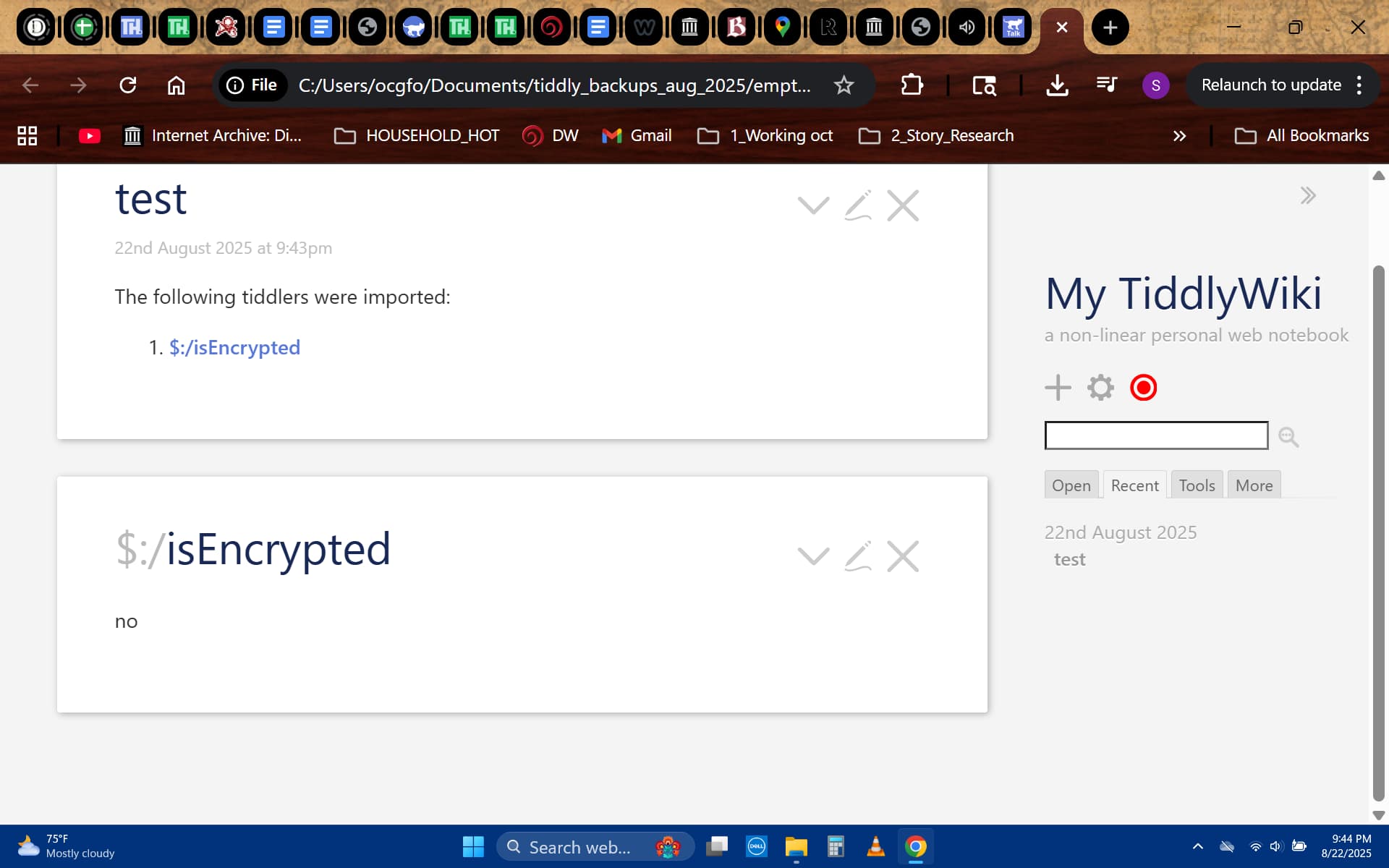The height and width of the screenshot is (868, 1389).
Task: Open advanced search magnifier icon
Action: 1288,436
